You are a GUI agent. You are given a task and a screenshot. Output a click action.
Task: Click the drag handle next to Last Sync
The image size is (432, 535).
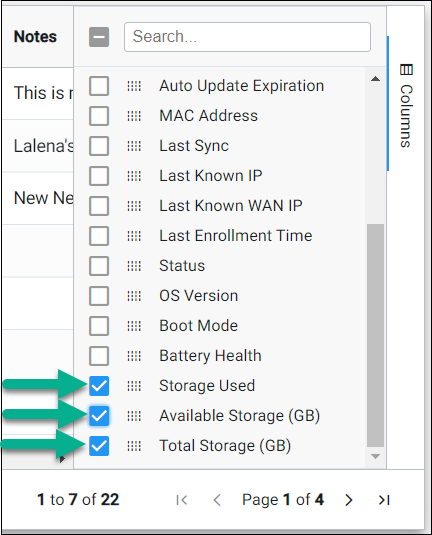point(134,146)
